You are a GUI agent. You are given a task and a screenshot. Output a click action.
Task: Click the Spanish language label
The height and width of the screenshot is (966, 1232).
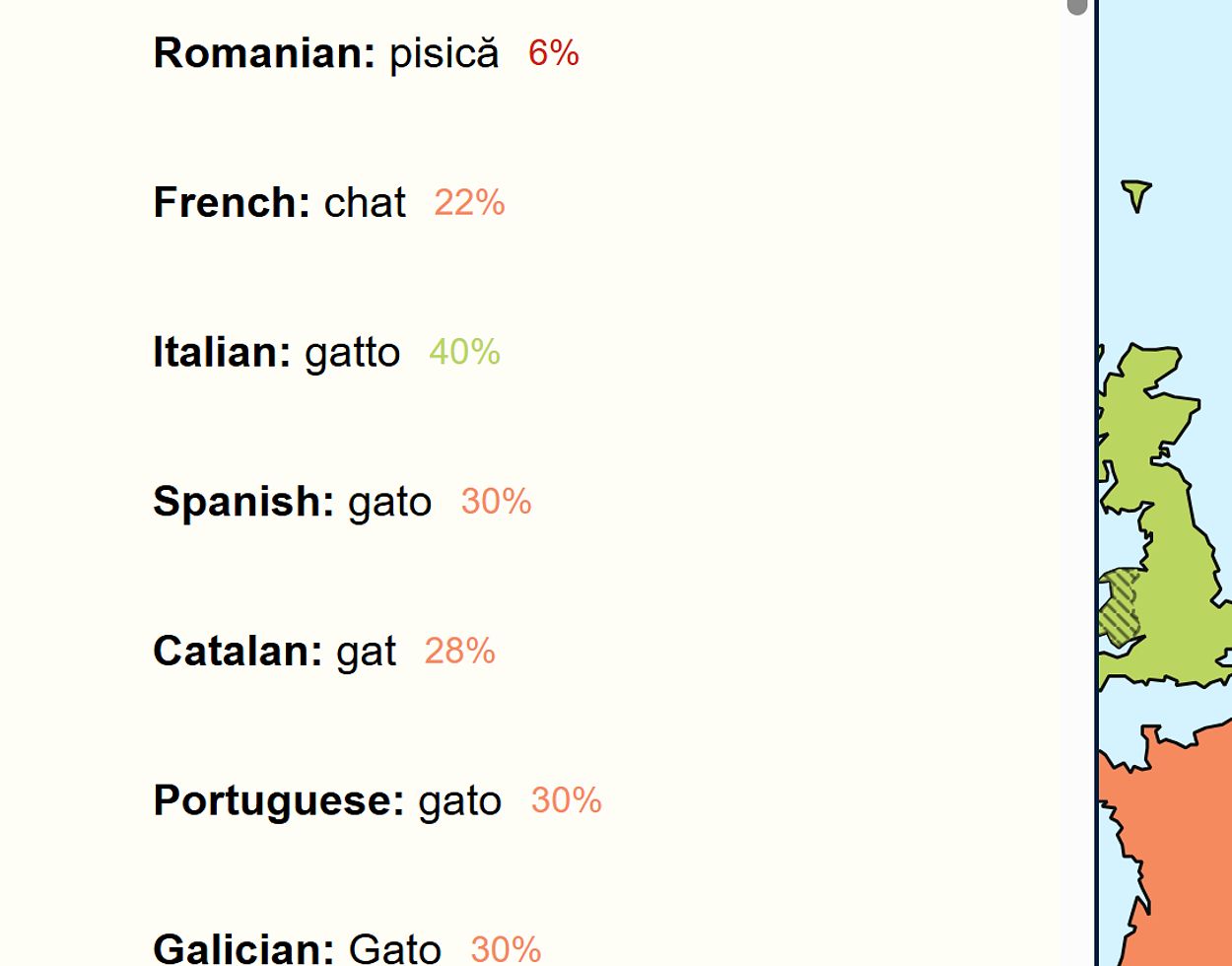tap(243, 503)
